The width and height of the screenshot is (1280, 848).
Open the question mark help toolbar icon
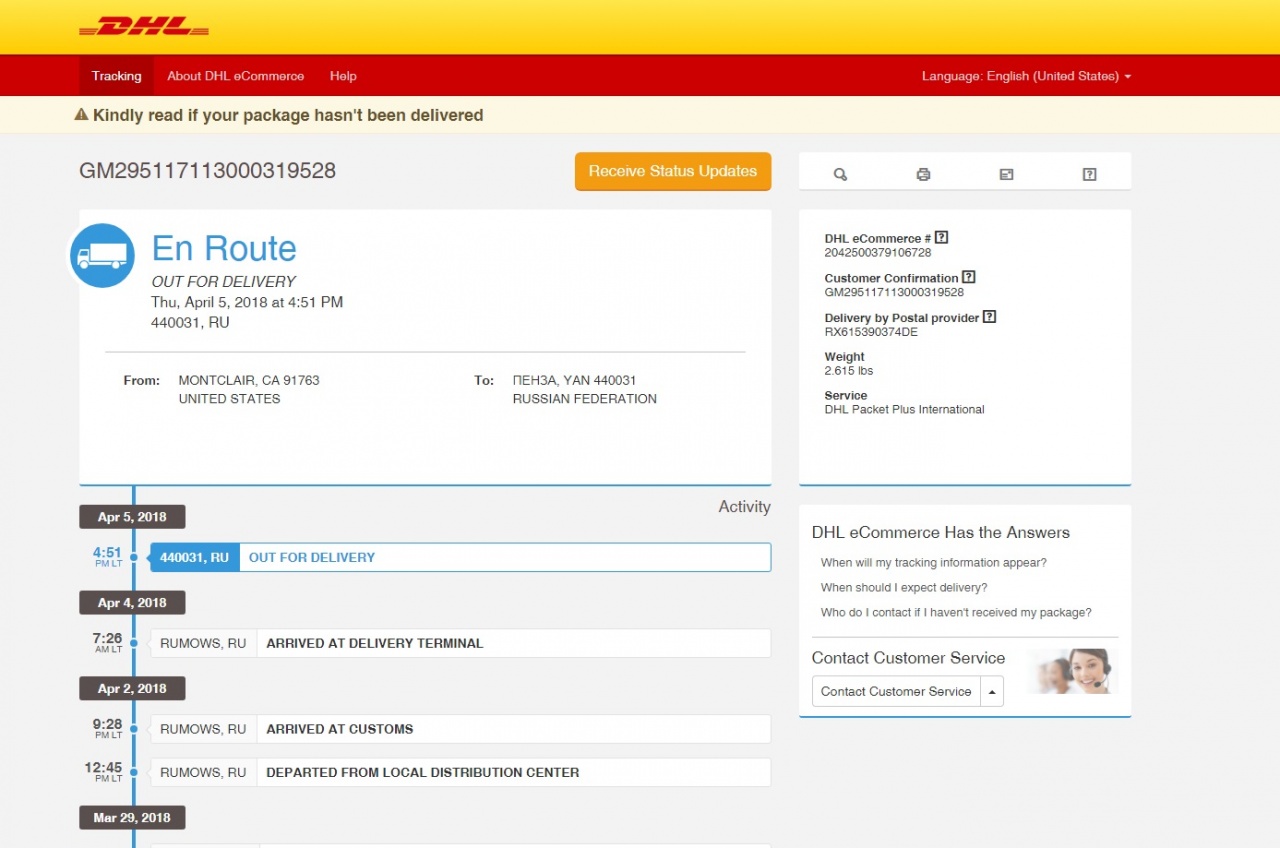tap(1089, 174)
